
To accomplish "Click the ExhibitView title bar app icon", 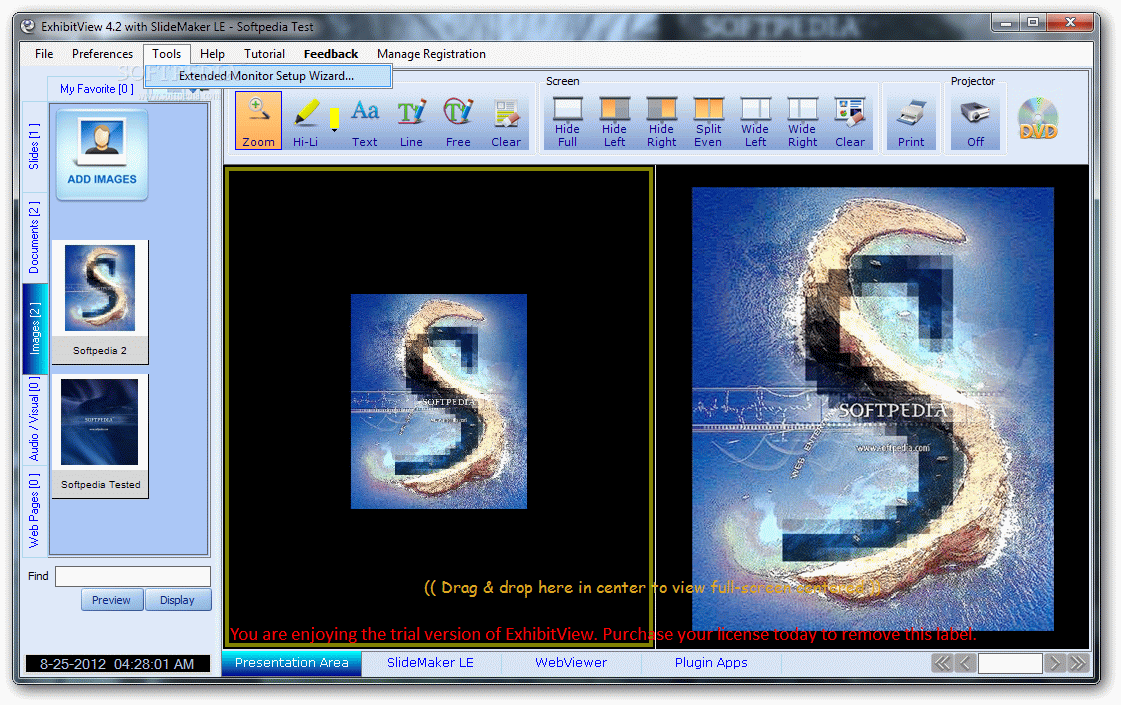I will 28,26.
